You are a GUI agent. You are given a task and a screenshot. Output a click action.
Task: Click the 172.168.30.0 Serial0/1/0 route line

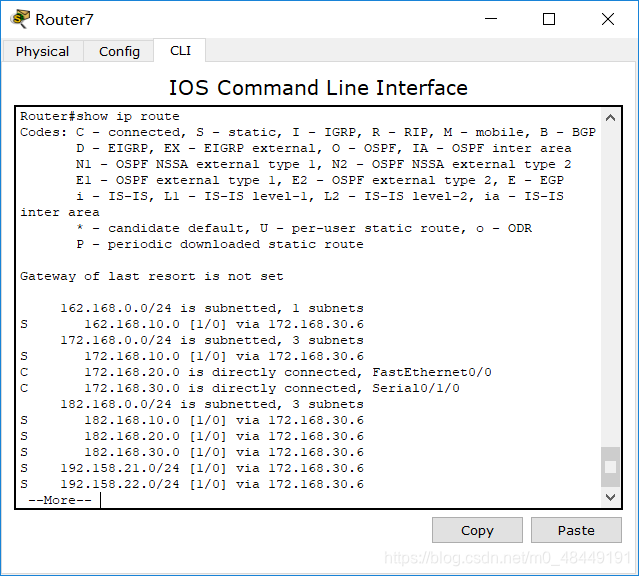(x=240, y=388)
